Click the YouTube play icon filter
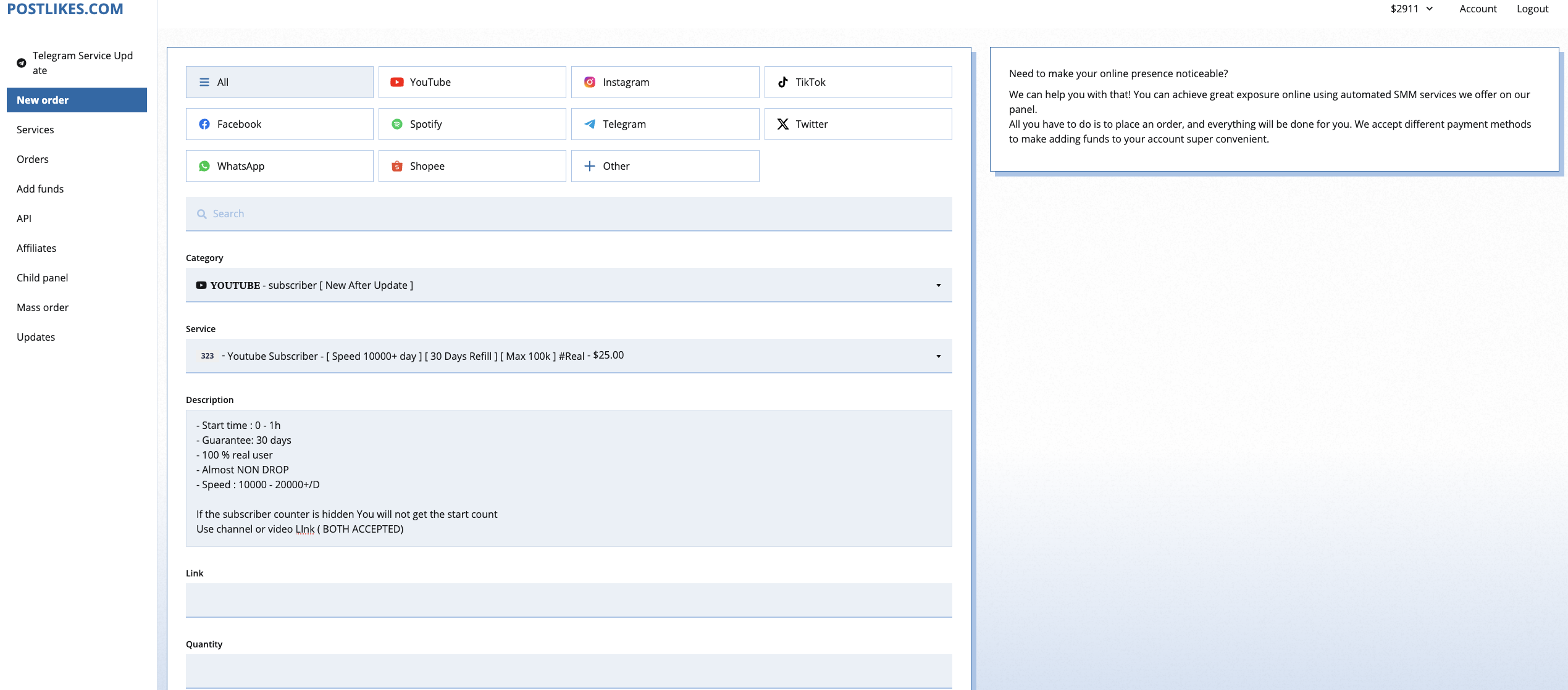Screen dimensions: 1568x690 point(397,82)
